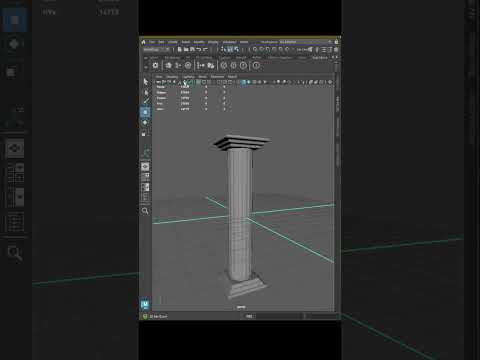Open the Edit menu
Image resolution: width=480 pixels, height=360 pixels.
pyautogui.click(x=161, y=42)
